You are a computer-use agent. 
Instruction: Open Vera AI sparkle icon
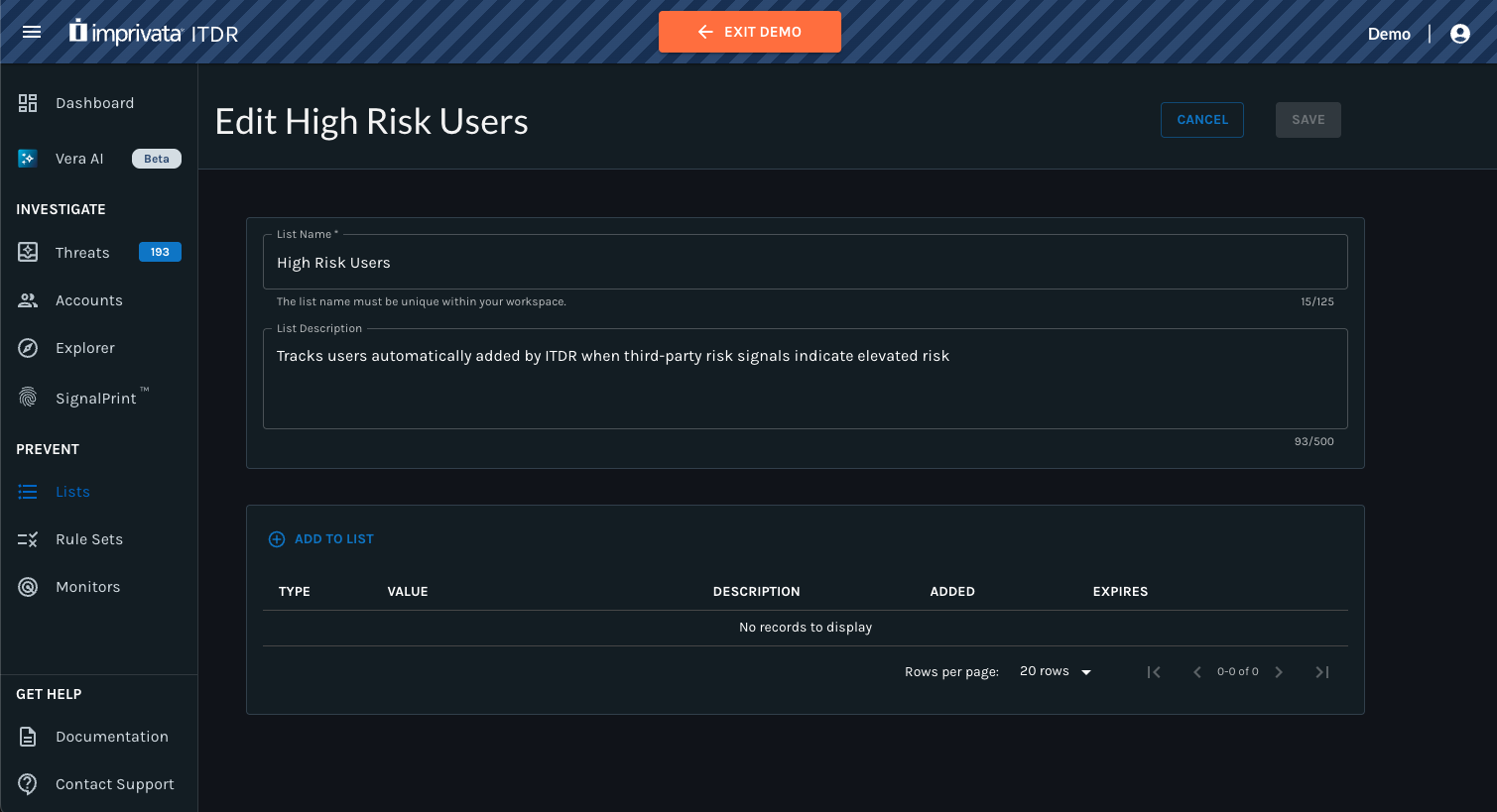[x=28, y=159]
